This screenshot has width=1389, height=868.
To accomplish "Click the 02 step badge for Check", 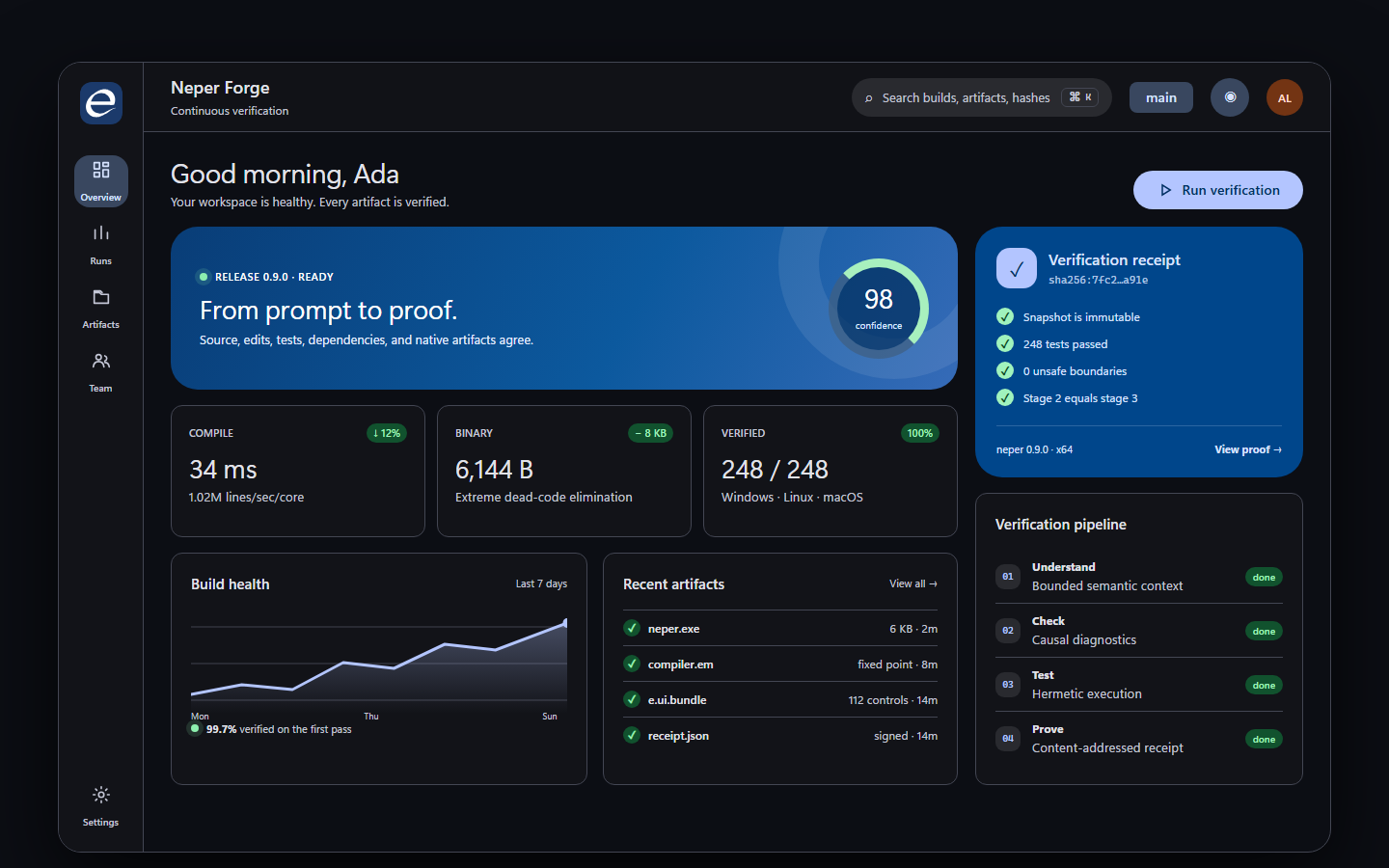I will (x=1008, y=631).
